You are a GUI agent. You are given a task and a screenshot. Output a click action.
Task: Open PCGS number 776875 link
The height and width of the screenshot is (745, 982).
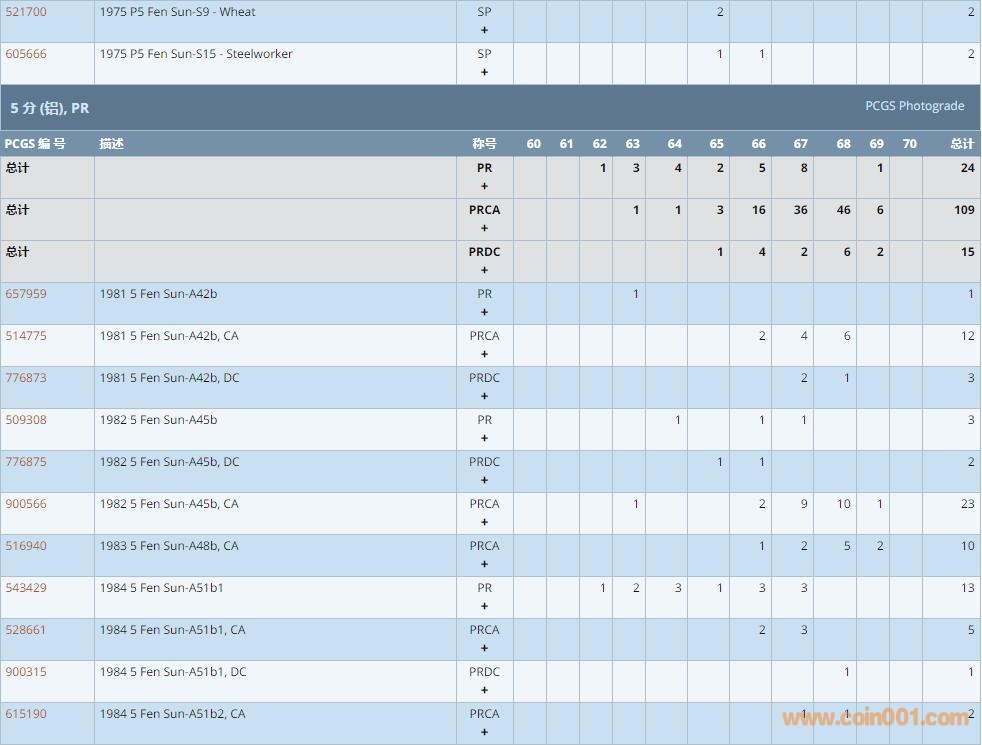(26, 461)
